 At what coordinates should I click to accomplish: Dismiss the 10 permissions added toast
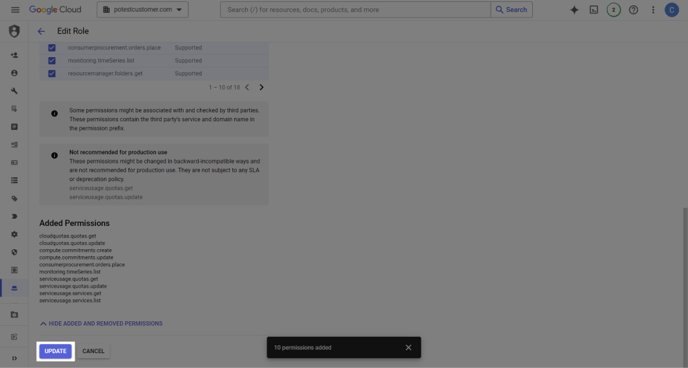point(408,347)
